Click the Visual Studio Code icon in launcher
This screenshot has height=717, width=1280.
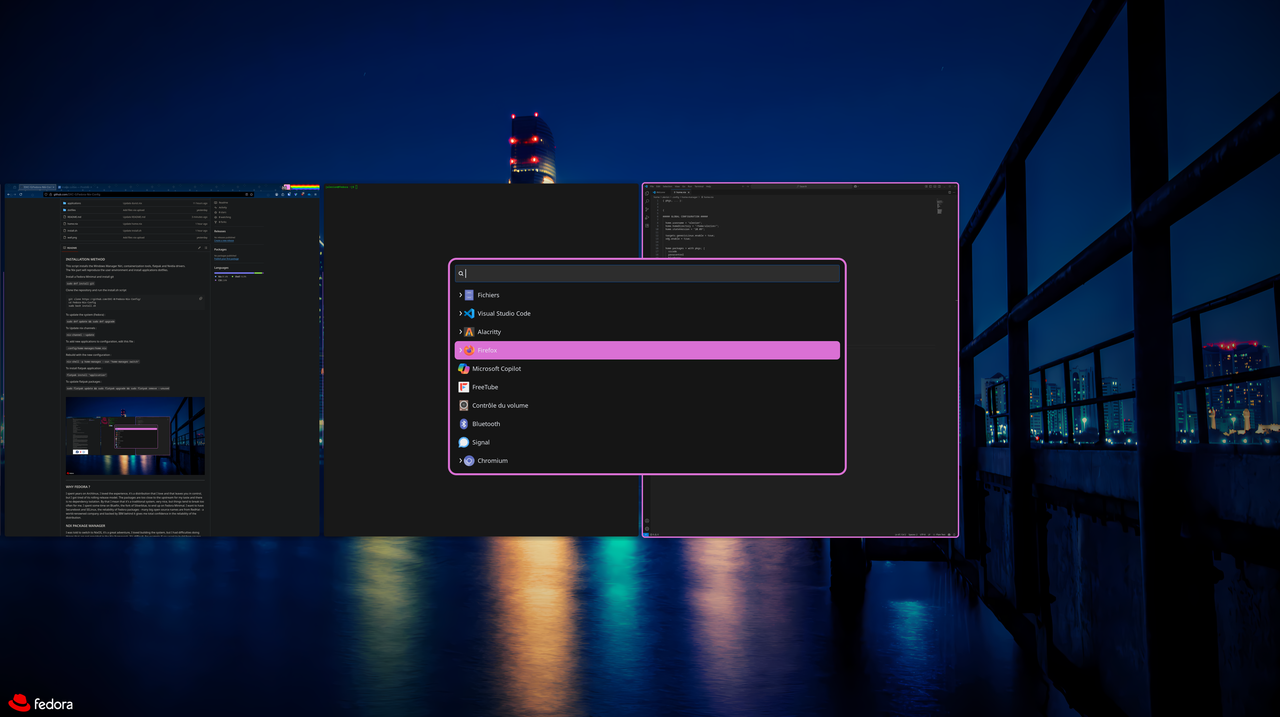coord(469,313)
